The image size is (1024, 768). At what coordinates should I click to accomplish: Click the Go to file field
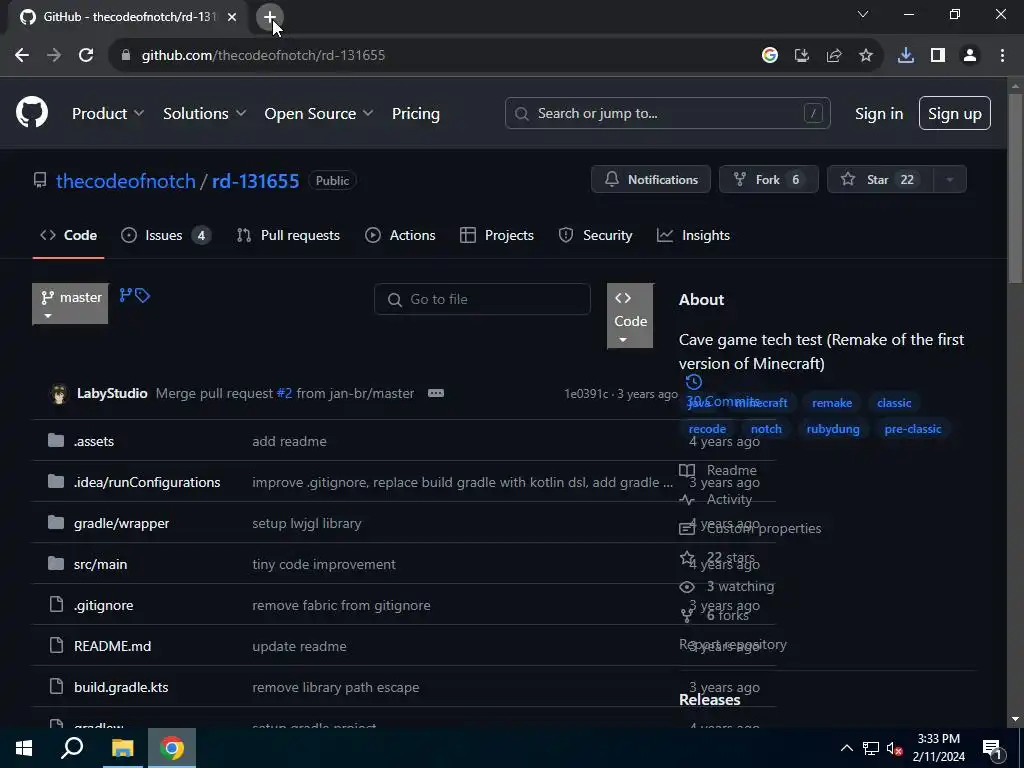pyautogui.click(x=482, y=299)
